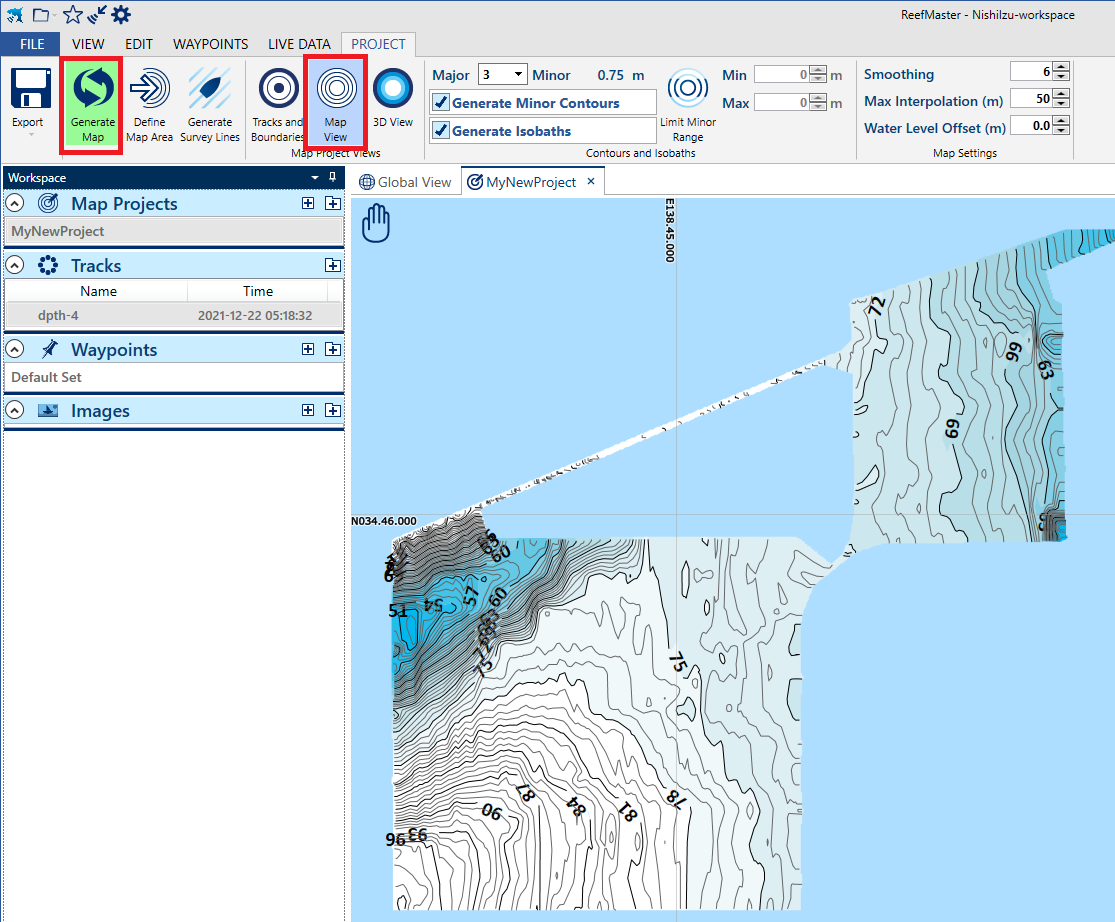Switch to the Global View tab
Screen dimensions: 1115x922
(406, 182)
